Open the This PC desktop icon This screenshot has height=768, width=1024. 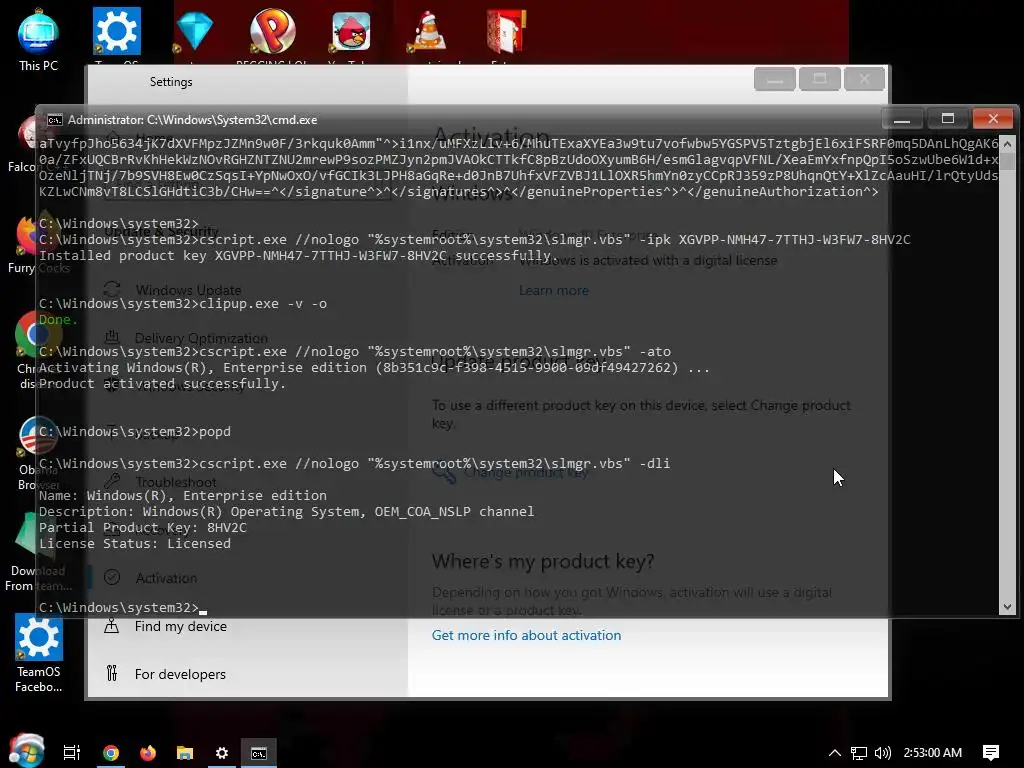[x=38, y=40]
